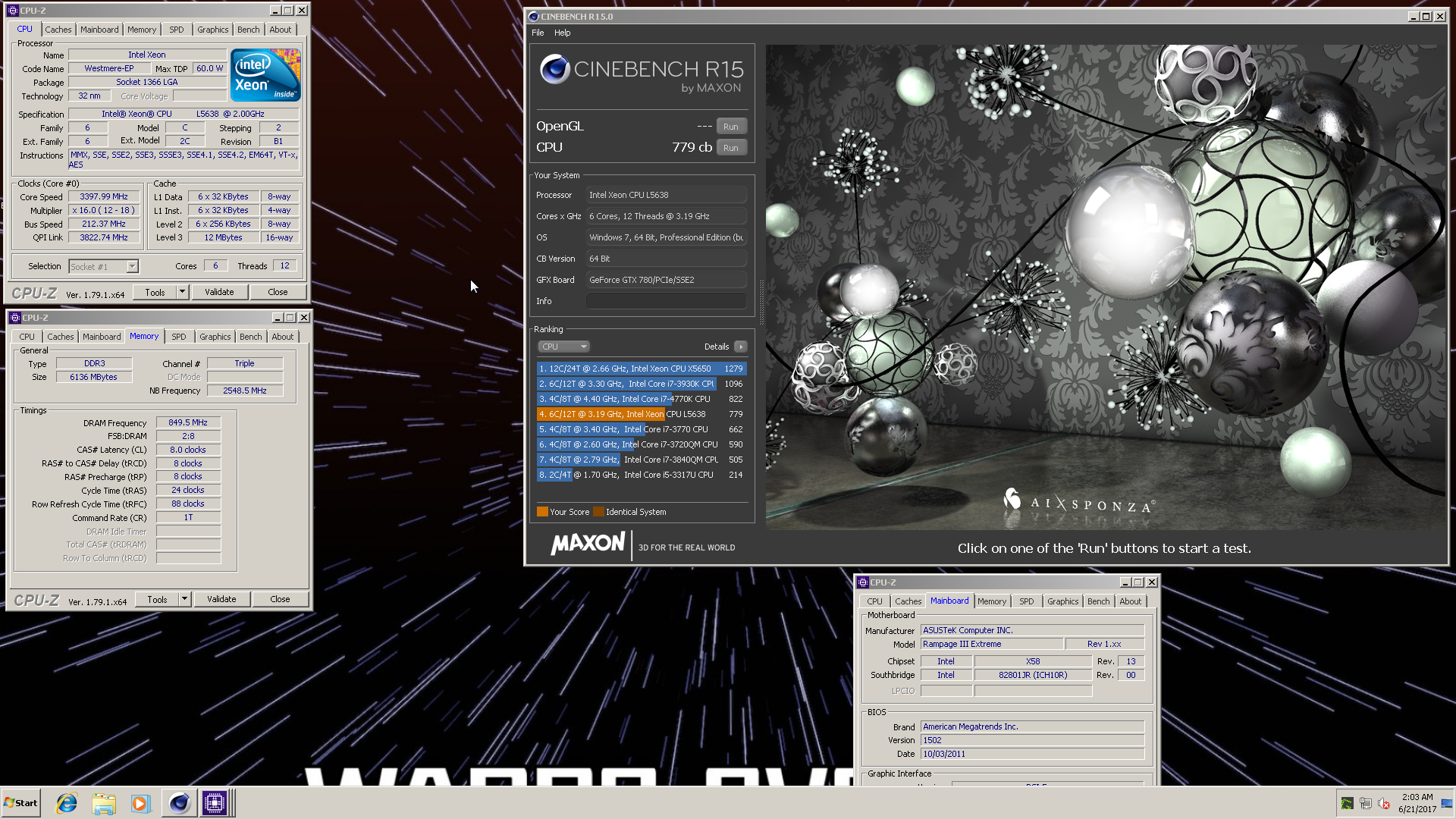This screenshot has width=1456, height=819.
Task: Click Core Speed value 3397.99 MHz
Action: coord(104,196)
